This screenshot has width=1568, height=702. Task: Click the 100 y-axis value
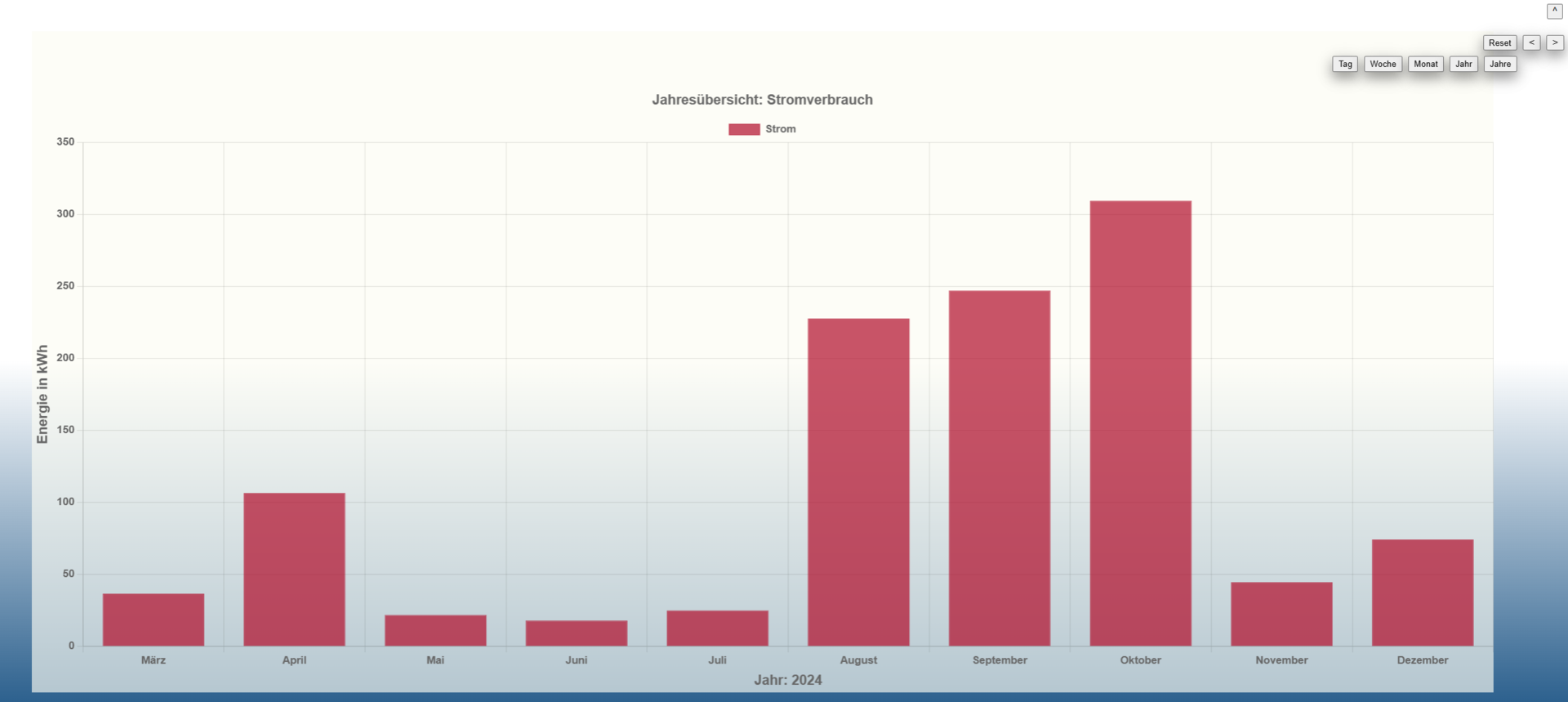point(65,502)
